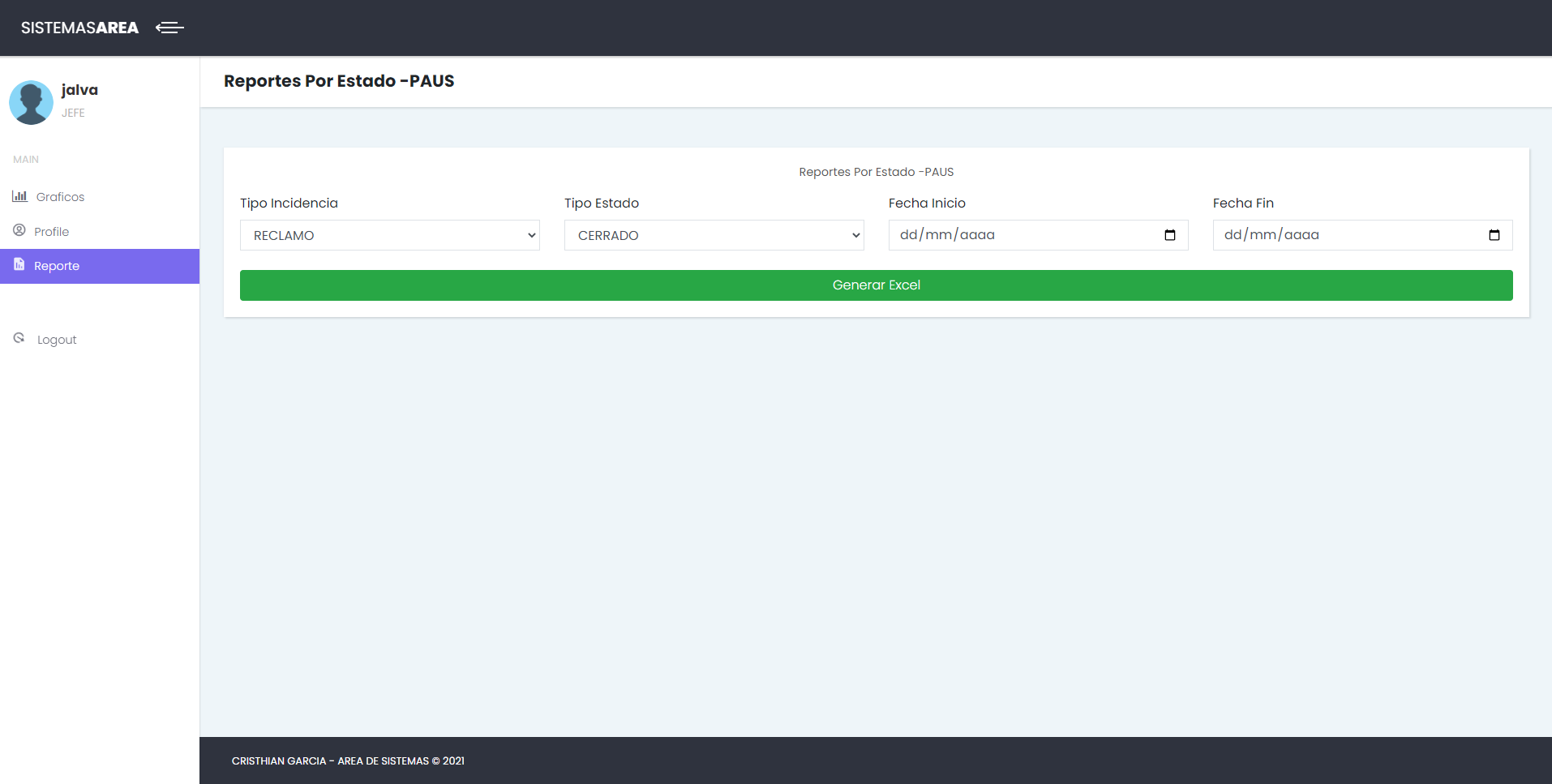The height and width of the screenshot is (784, 1552).
Task: Click the hamburger menu icon beside SISTEMASAREA
Action: [169, 28]
